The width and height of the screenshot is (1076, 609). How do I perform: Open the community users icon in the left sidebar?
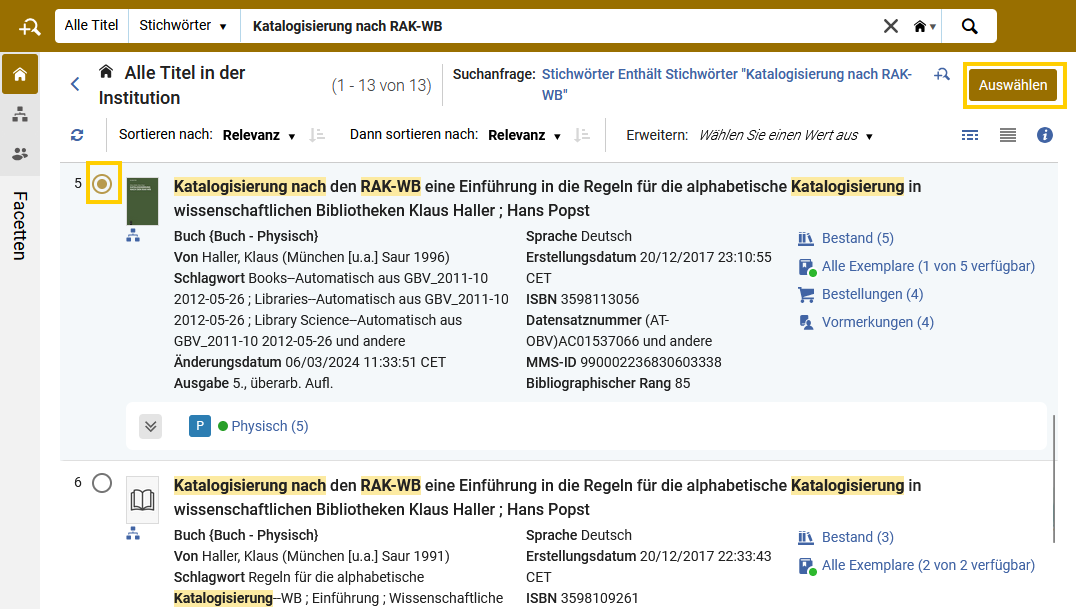tap(20, 154)
